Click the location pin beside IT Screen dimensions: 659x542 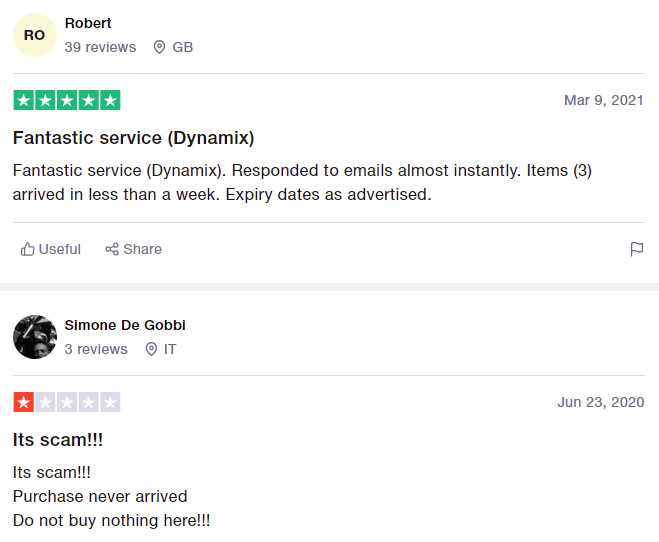pos(151,349)
